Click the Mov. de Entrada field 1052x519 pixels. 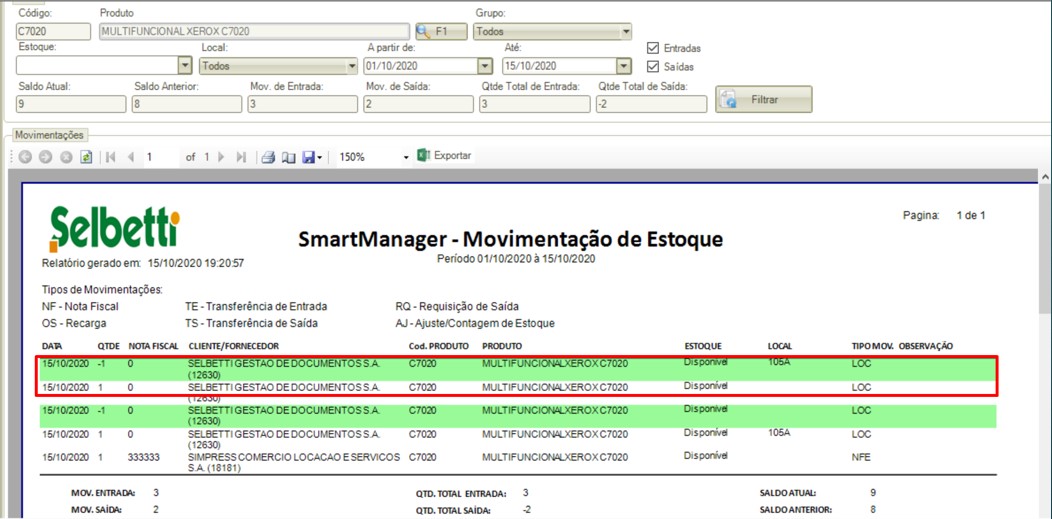pyautogui.click(x=303, y=104)
